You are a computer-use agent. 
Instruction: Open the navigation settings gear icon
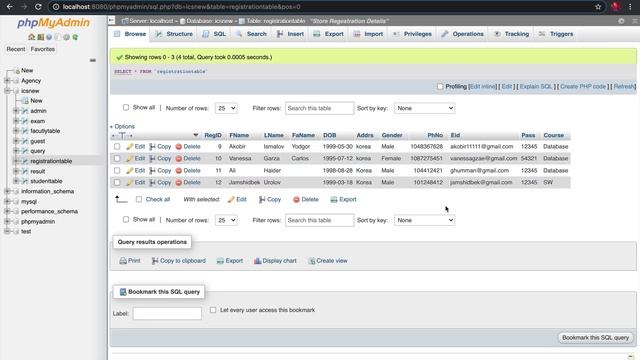[x=66, y=37]
